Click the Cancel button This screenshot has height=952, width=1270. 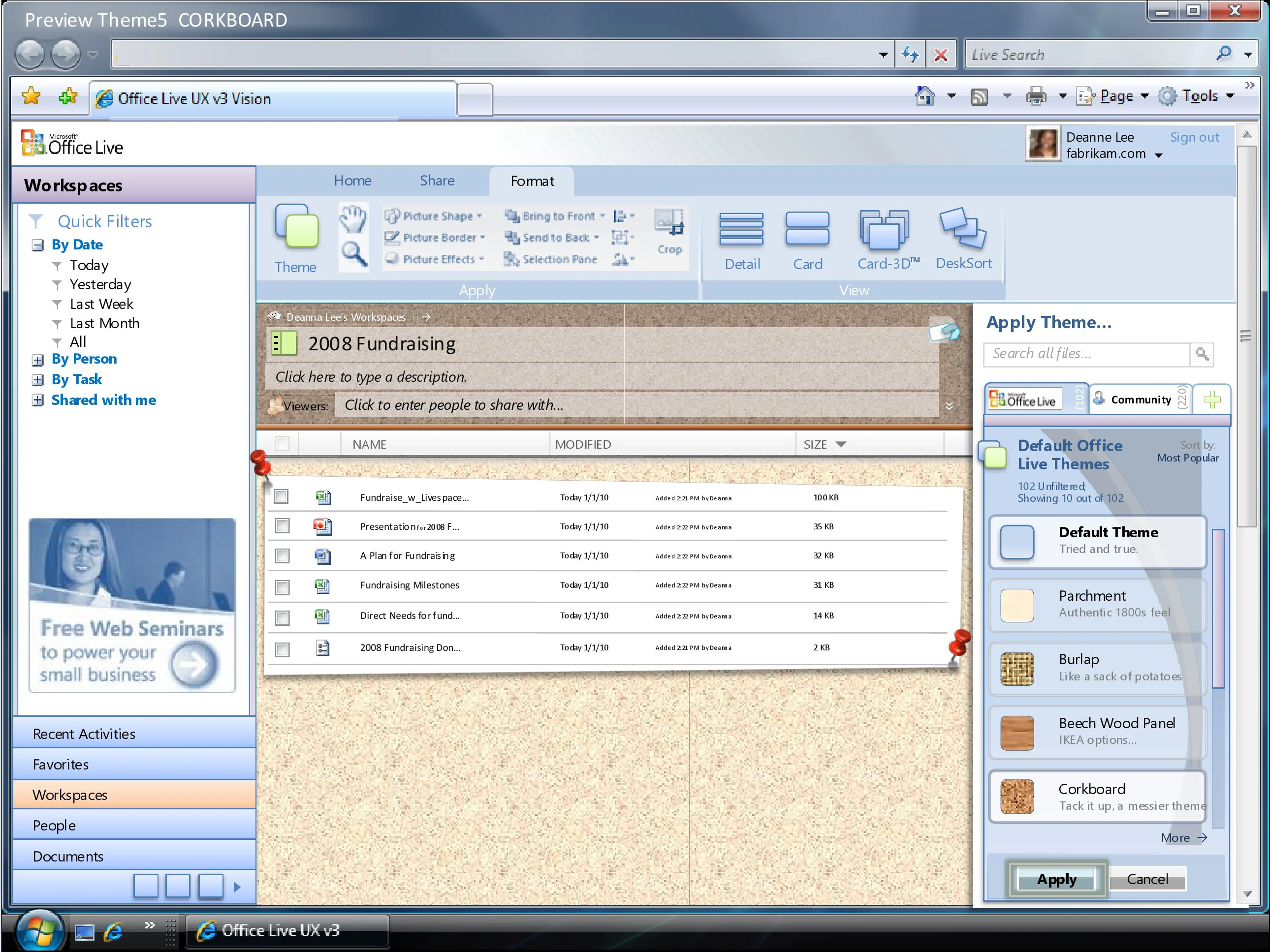click(x=1147, y=879)
